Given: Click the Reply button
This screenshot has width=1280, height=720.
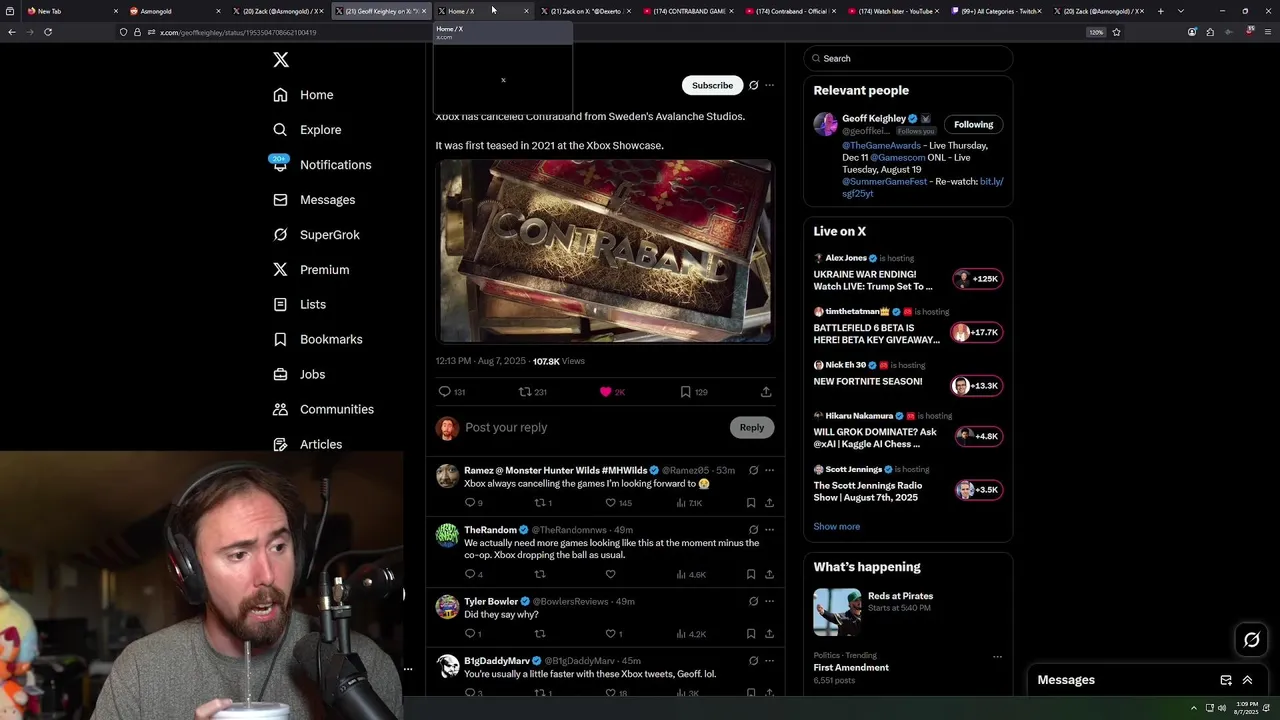Looking at the screenshot, I should pyautogui.click(x=752, y=427).
